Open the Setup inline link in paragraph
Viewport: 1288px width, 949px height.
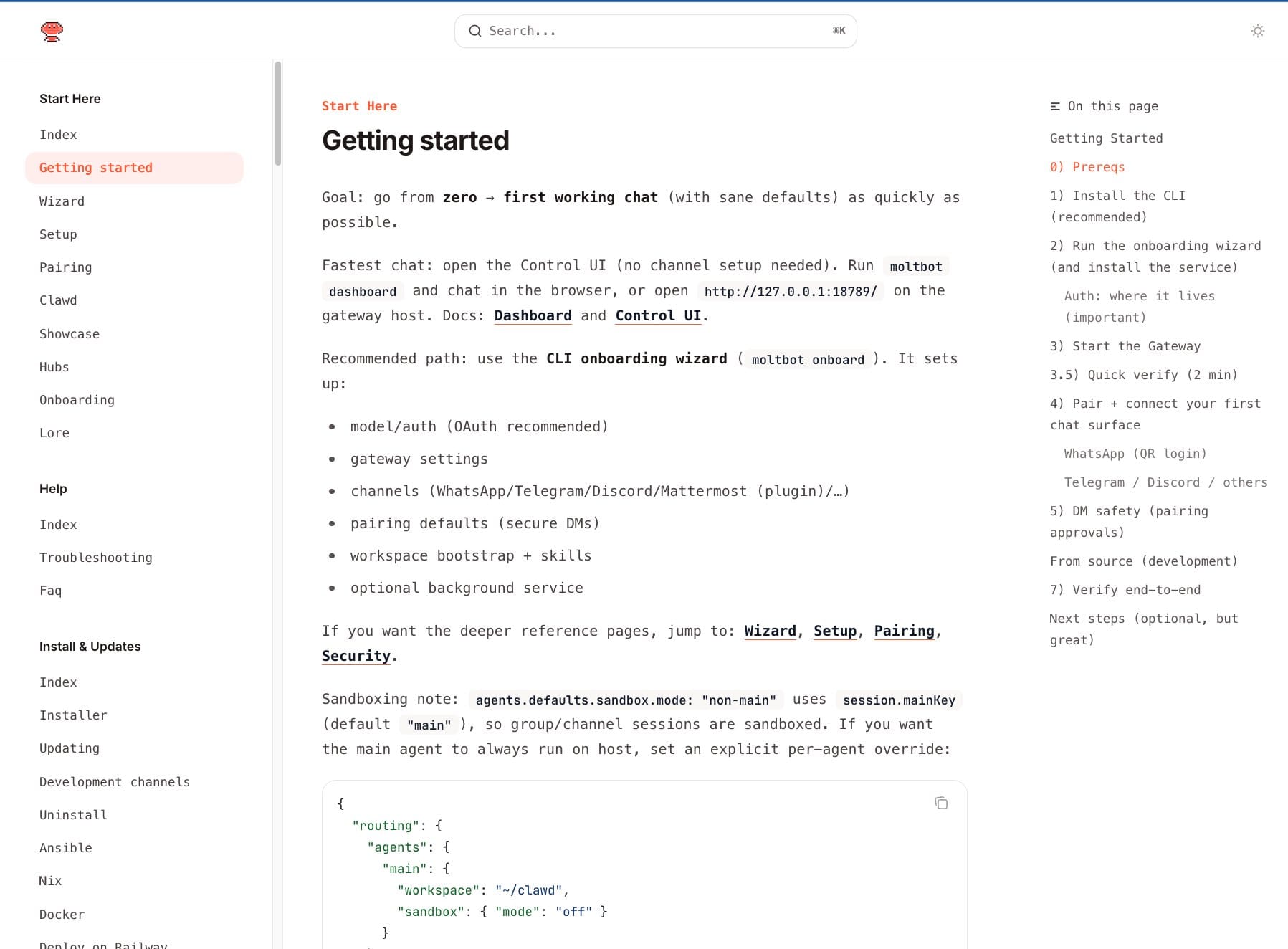834,631
